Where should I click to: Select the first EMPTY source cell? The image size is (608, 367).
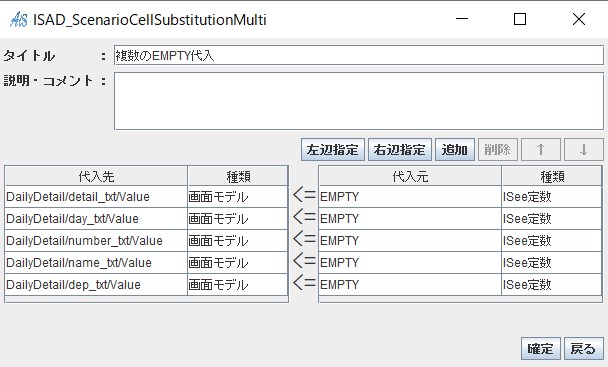click(410, 197)
